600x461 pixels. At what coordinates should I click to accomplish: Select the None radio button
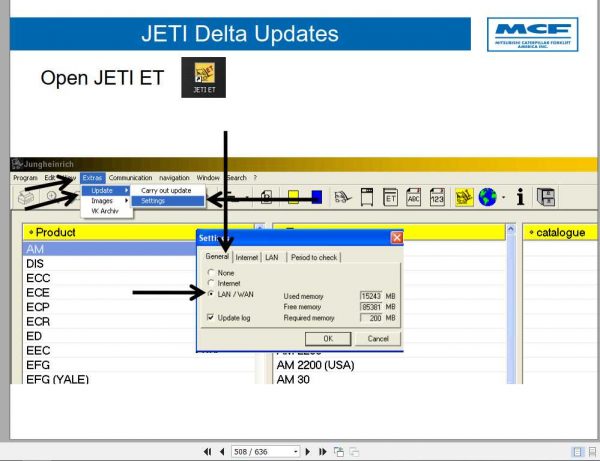point(210,273)
